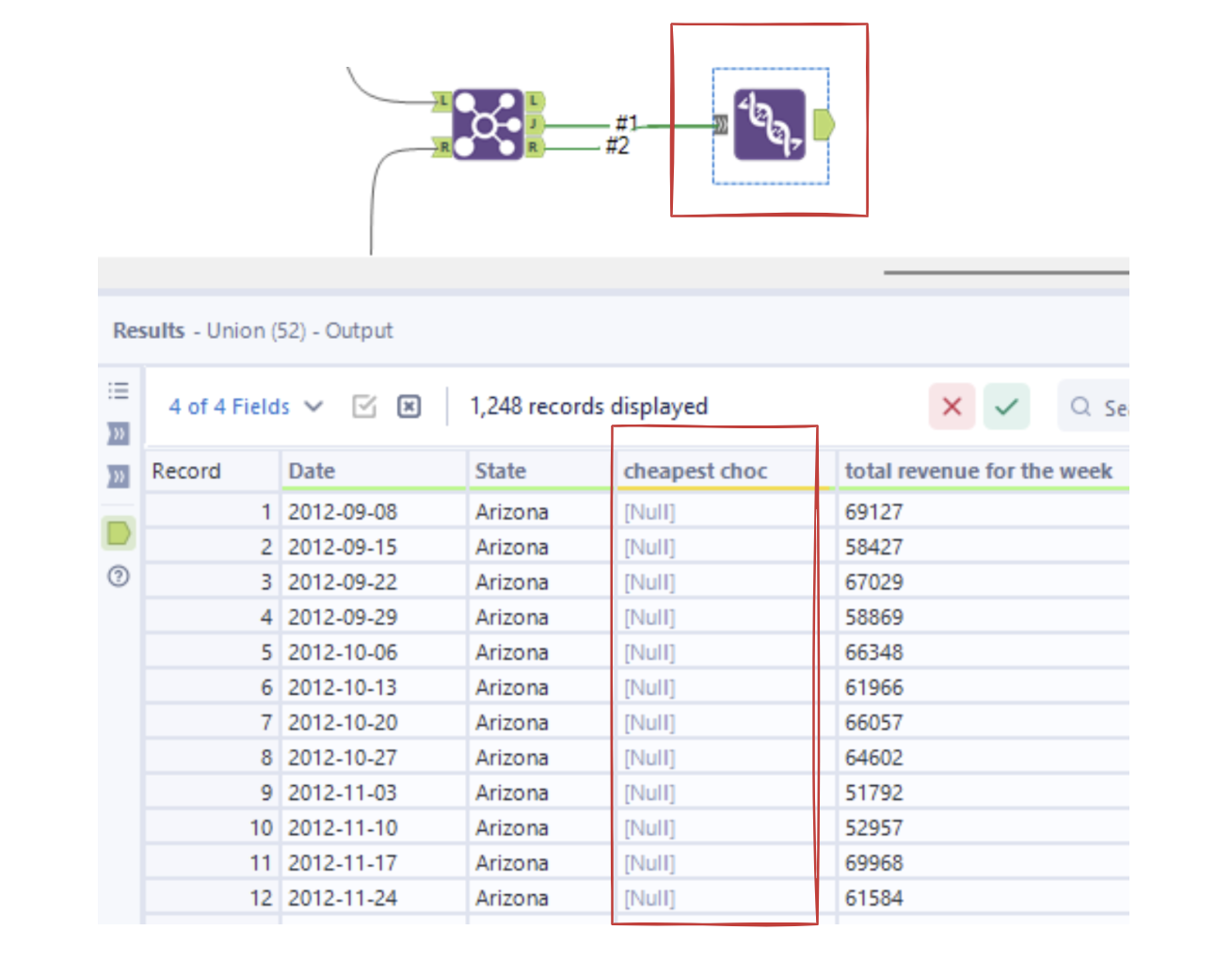Click the #1 connection label
Image resolution: width=1232 pixels, height=978 pixels.
[627, 122]
